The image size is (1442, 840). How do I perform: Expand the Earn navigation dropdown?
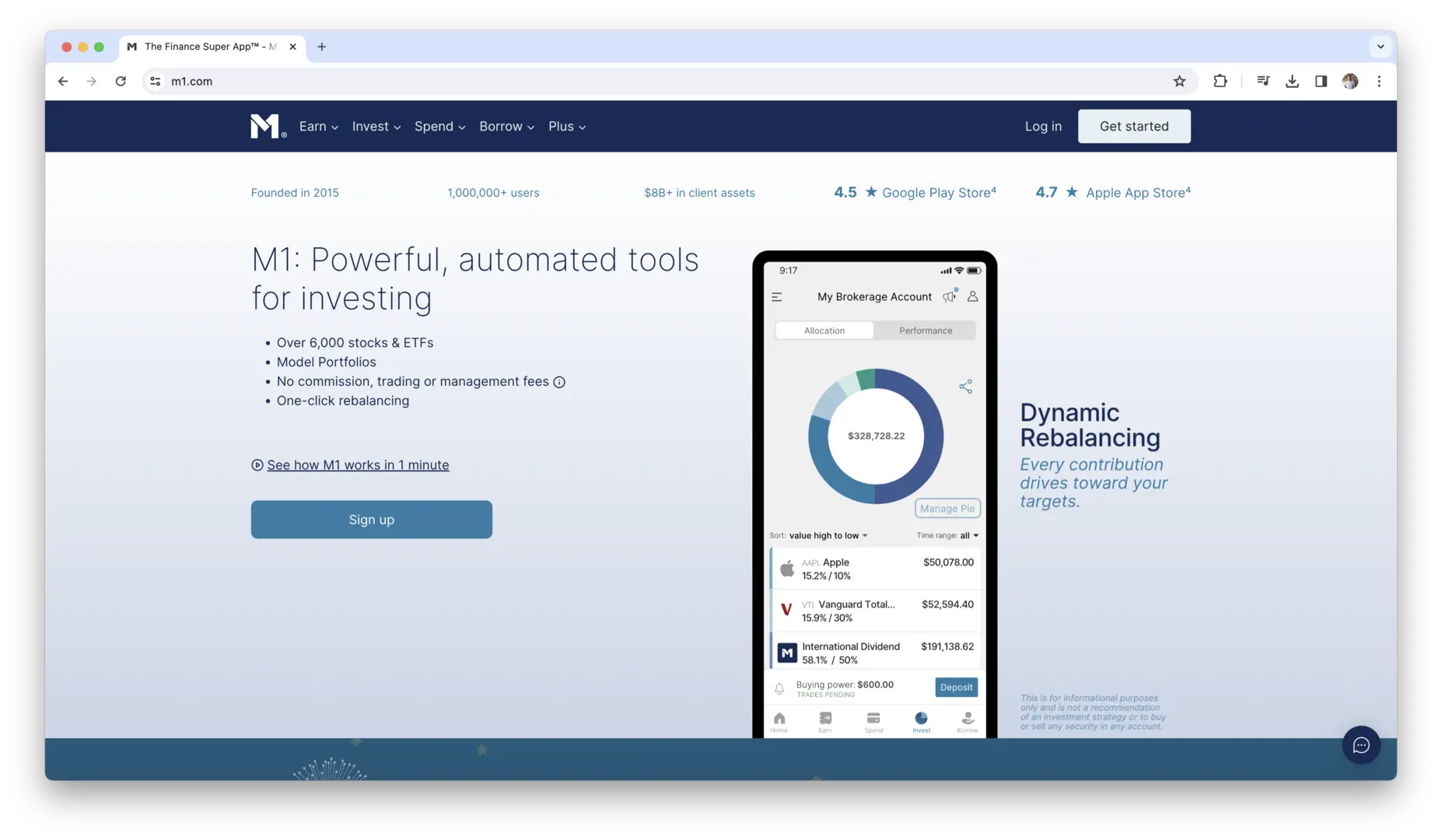pos(319,126)
